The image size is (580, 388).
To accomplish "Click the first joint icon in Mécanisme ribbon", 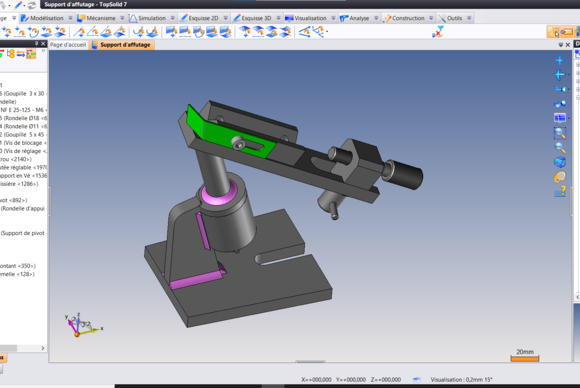I will [7, 32].
